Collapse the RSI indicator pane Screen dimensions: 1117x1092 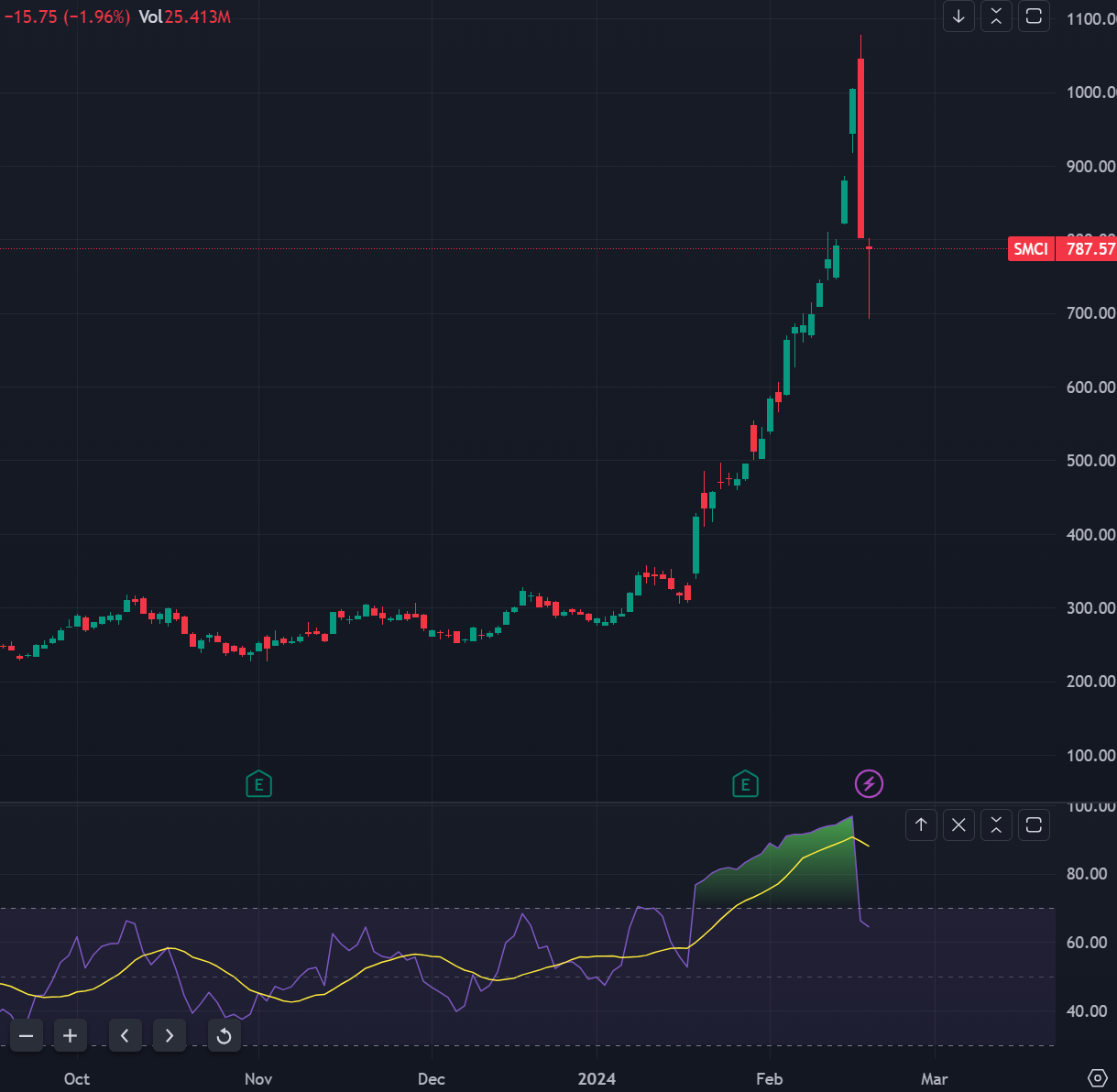(996, 825)
